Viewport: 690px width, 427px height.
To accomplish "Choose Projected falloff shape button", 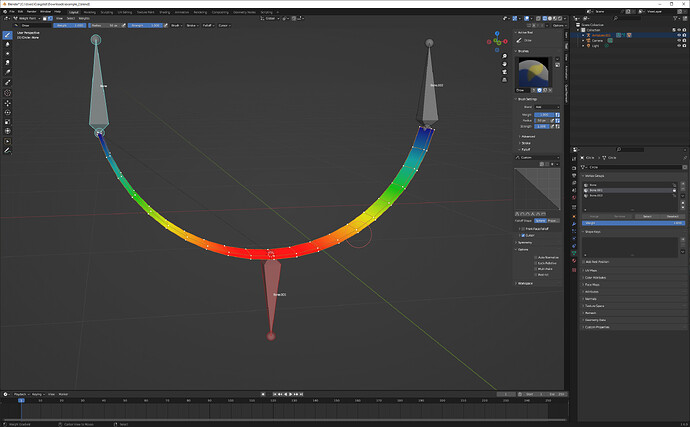I will [x=553, y=221].
